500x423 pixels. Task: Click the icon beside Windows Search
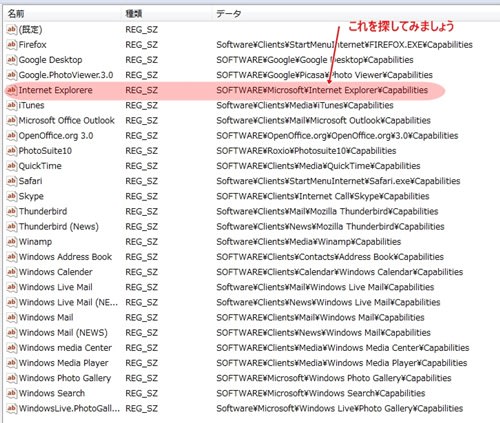click(11, 393)
